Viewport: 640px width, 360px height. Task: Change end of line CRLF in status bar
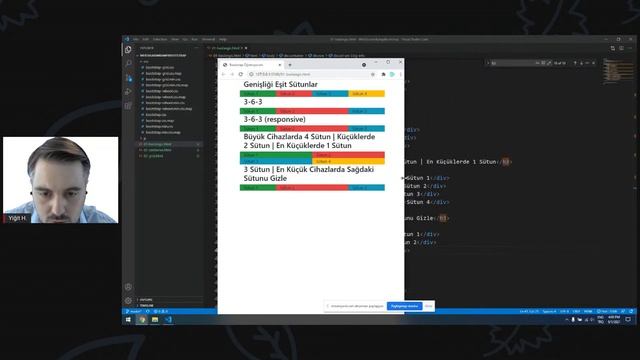[576, 311]
